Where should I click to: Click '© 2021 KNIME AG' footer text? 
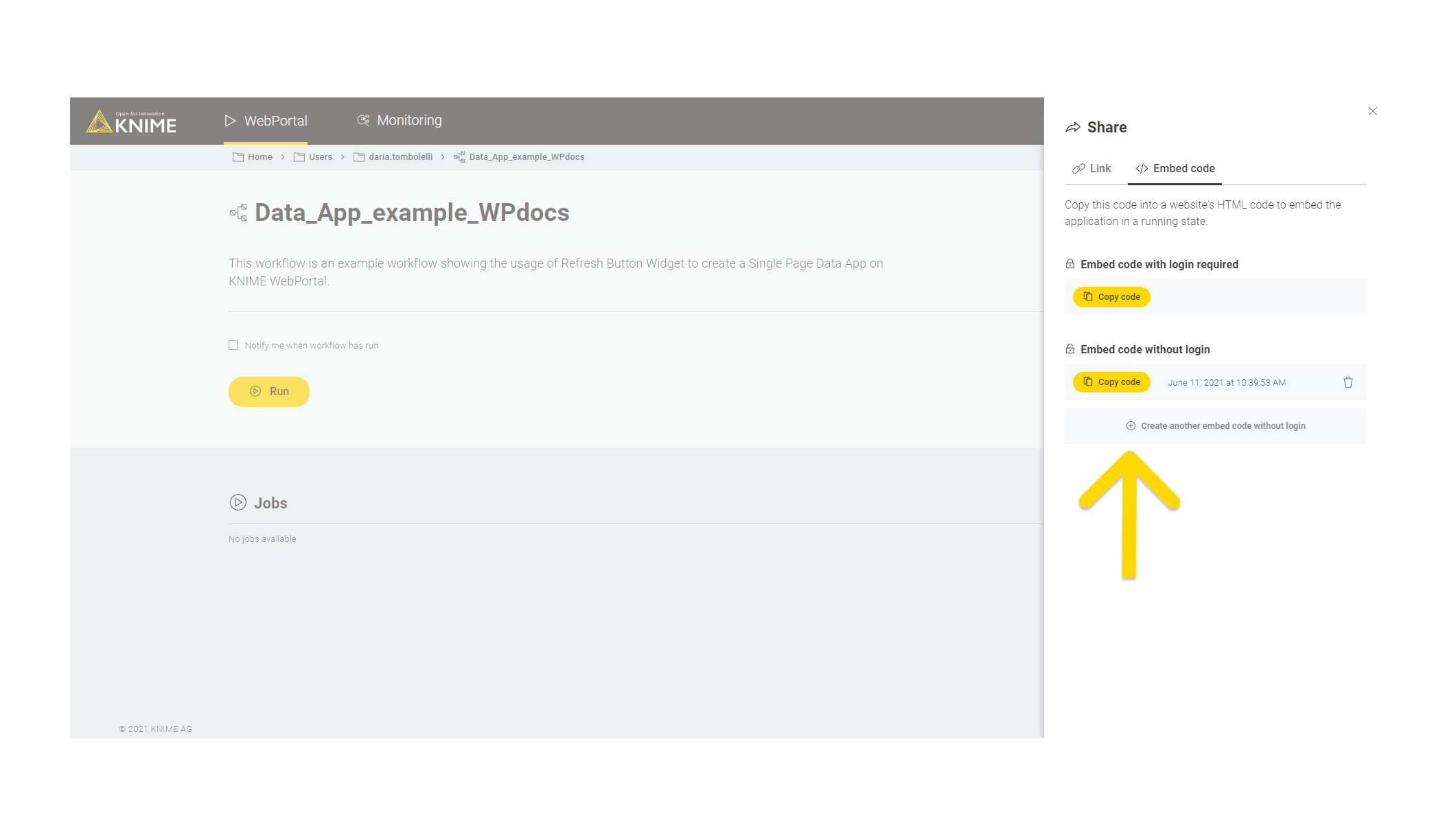point(155,729)
